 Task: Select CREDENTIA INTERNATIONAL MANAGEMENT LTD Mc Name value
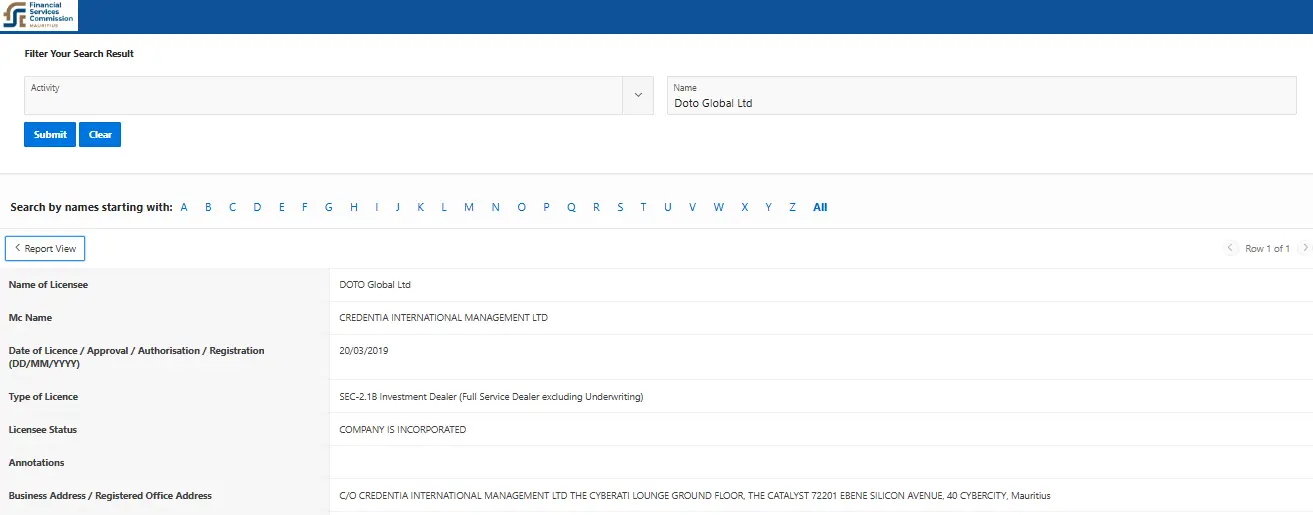click(x=444, y=318)
